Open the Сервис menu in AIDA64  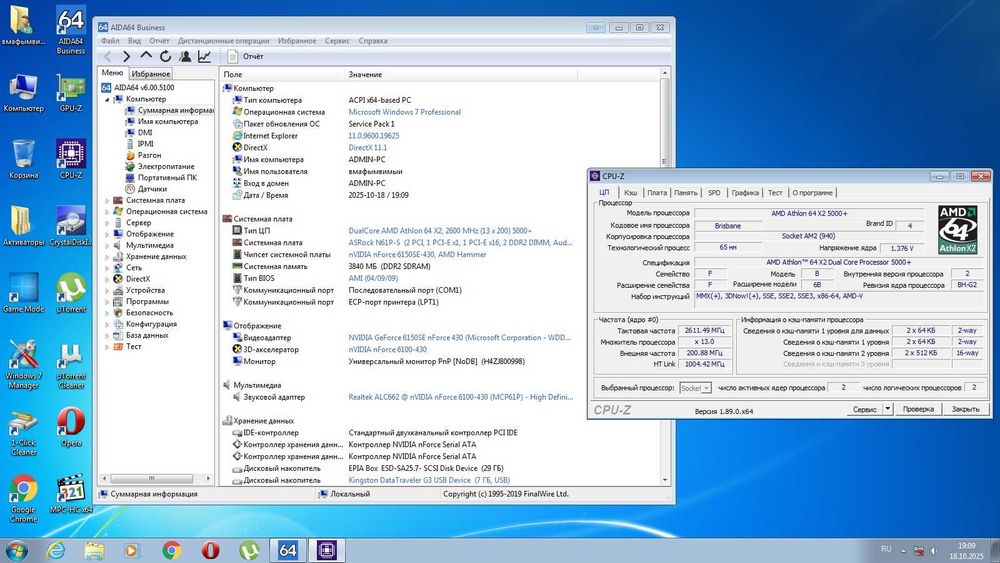point(337,41)
